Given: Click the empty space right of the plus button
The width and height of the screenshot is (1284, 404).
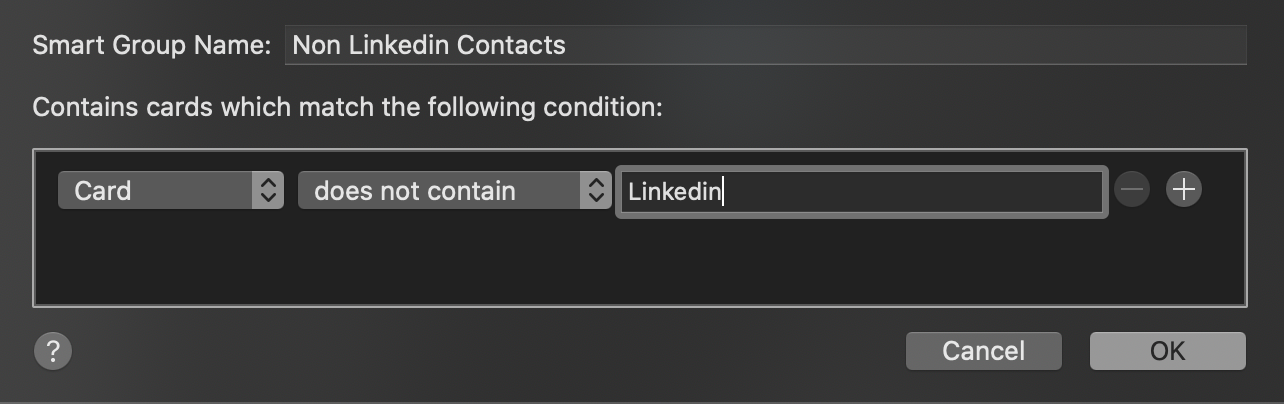Looking at the screenshot, I should click(1223, 189).
